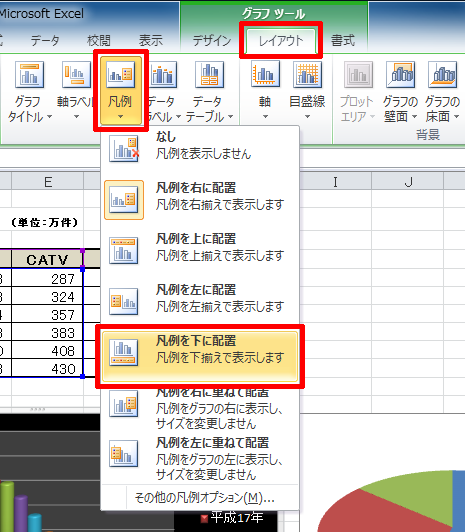Expand the 軸ラベル dropdown arrow
This screenshot has height=532, width=465.
(x=76, y=117)
